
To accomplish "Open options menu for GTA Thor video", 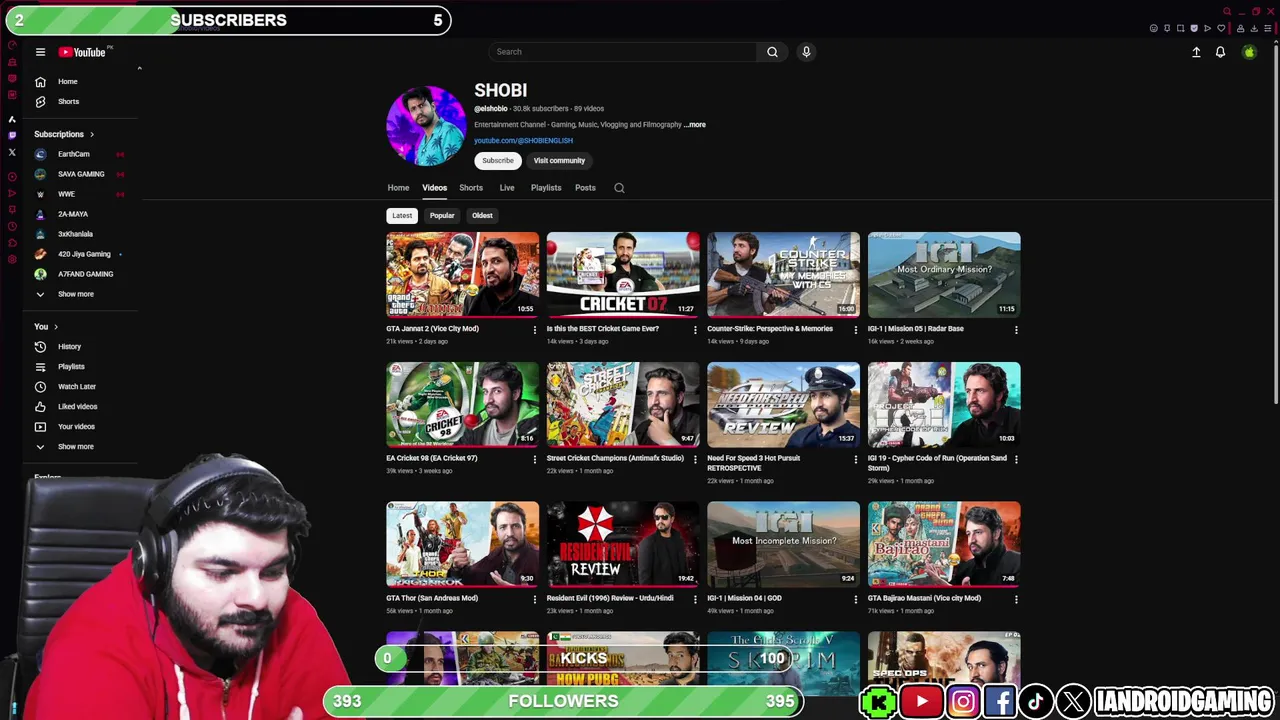I will coord(534,600).
